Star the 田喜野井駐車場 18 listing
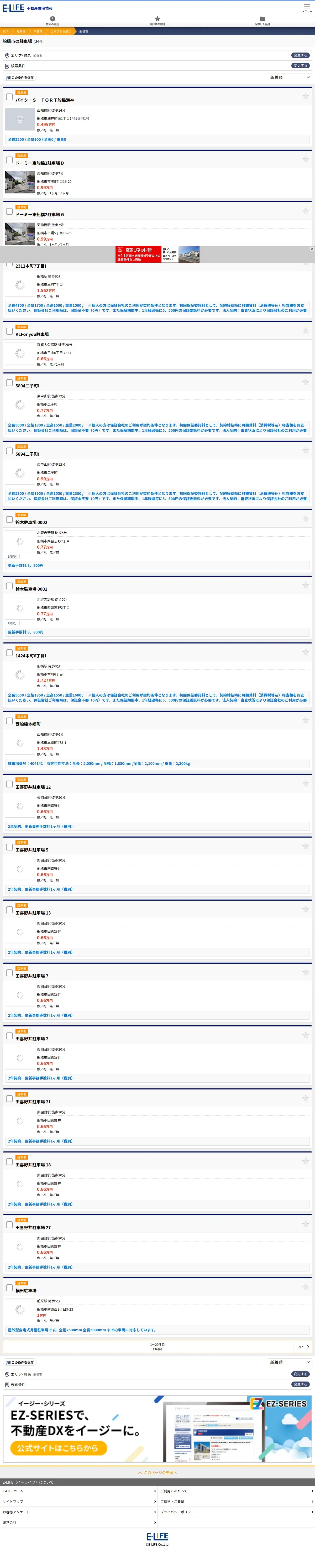 pos(305,1161)
